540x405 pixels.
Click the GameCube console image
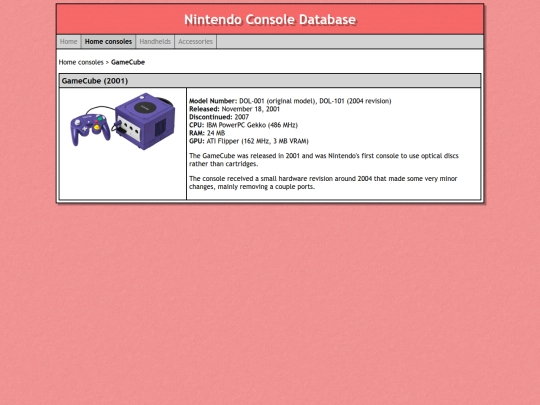point(123,121)
